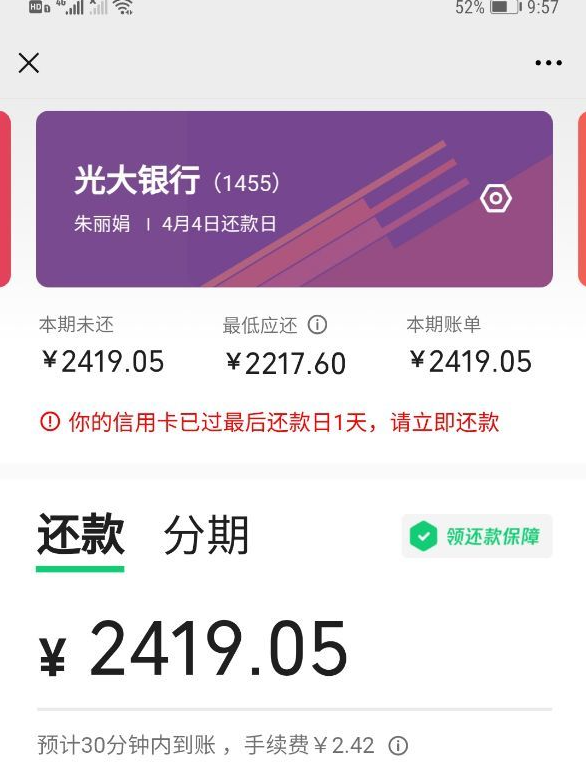586x783 pixels.
Task: Tap info icon next to 手续费 ¥2.42
Action: [398, 746]
